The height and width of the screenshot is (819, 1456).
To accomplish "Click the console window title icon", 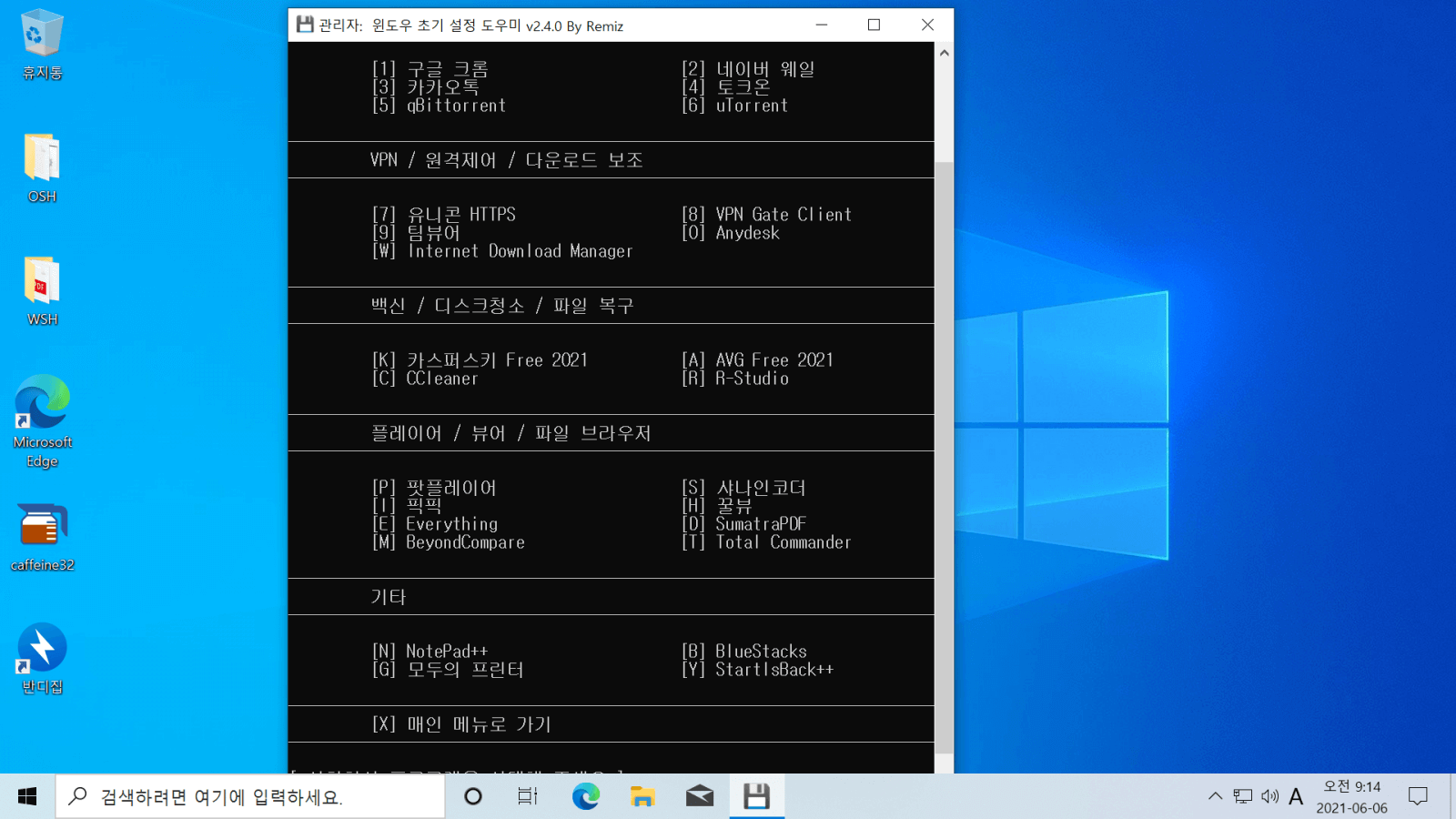I will pos(305,25).
